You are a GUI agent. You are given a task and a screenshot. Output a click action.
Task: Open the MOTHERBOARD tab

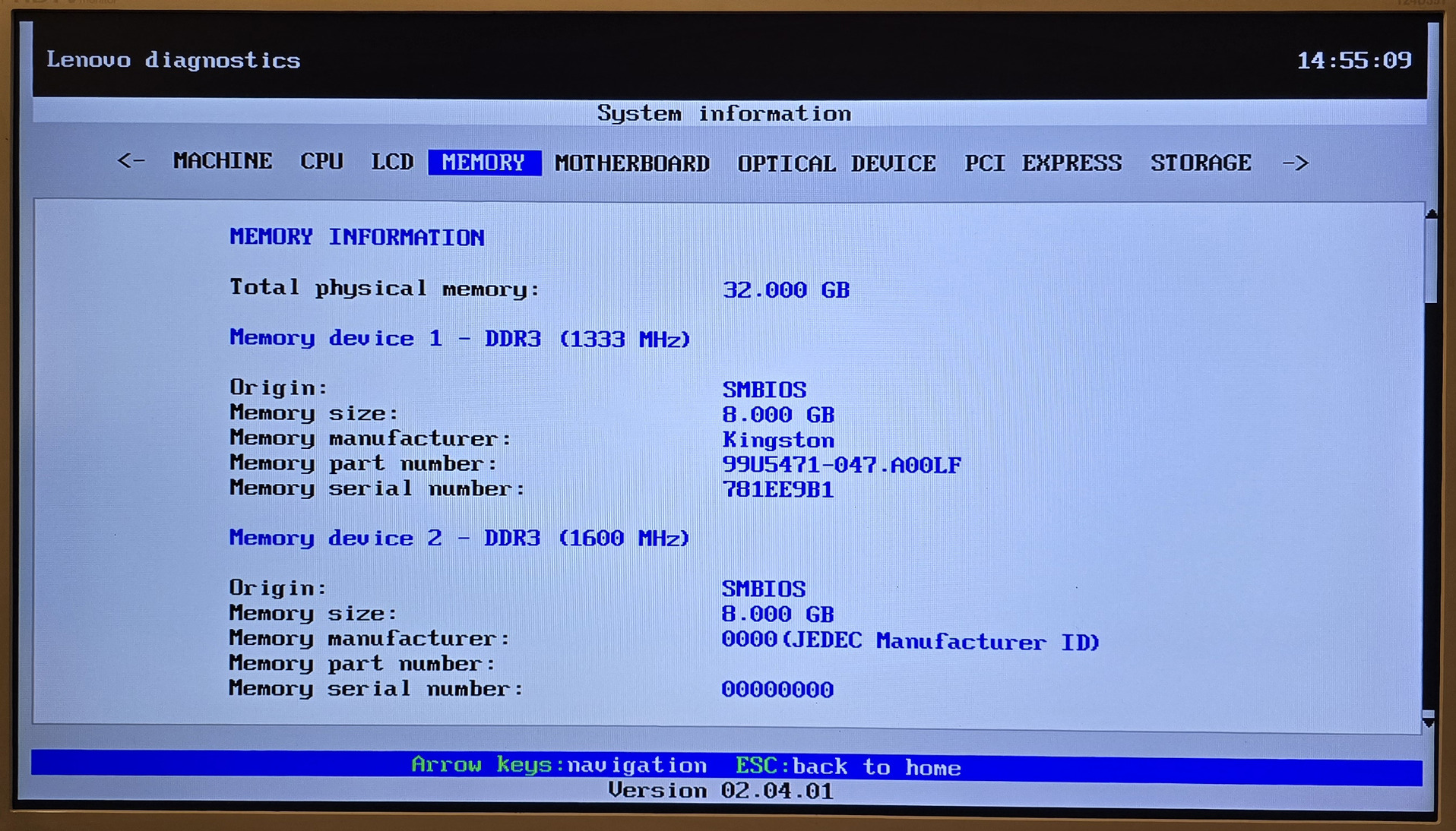pyautogui.click(x=632, y=163)
